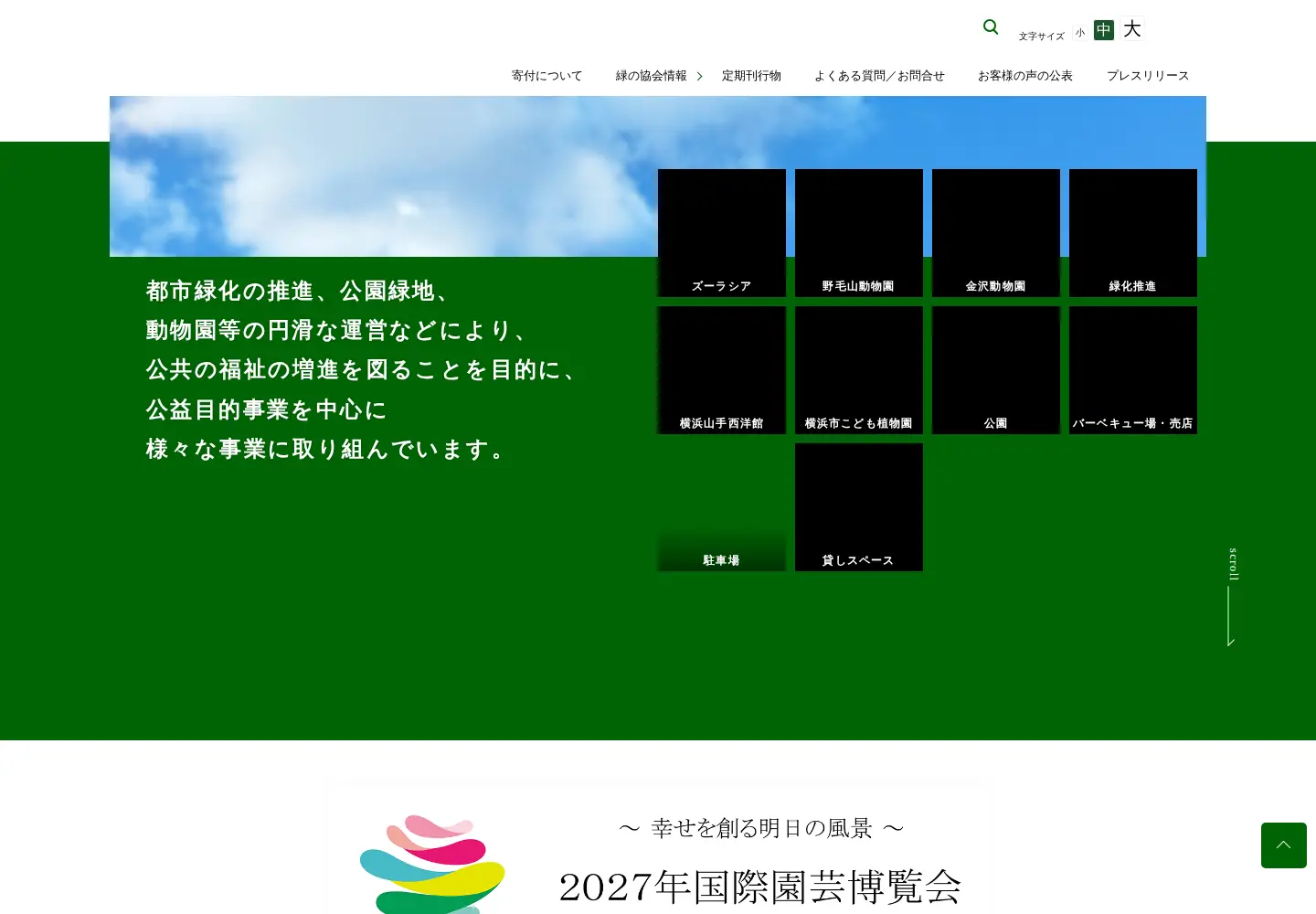The width and height of the screenshot is (1316, 914).
Task: Open プレスリリース menu item
Action: 1148,76
